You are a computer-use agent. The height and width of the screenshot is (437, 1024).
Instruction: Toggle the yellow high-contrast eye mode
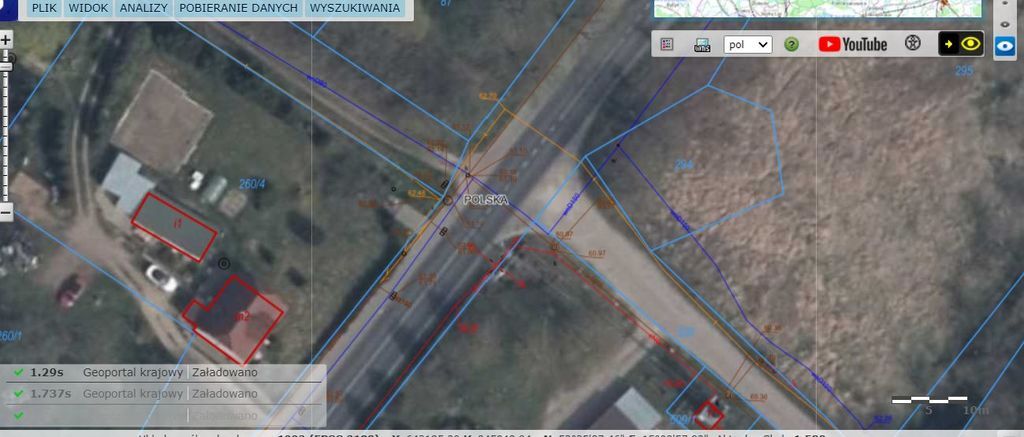click(x=962, y=44)
